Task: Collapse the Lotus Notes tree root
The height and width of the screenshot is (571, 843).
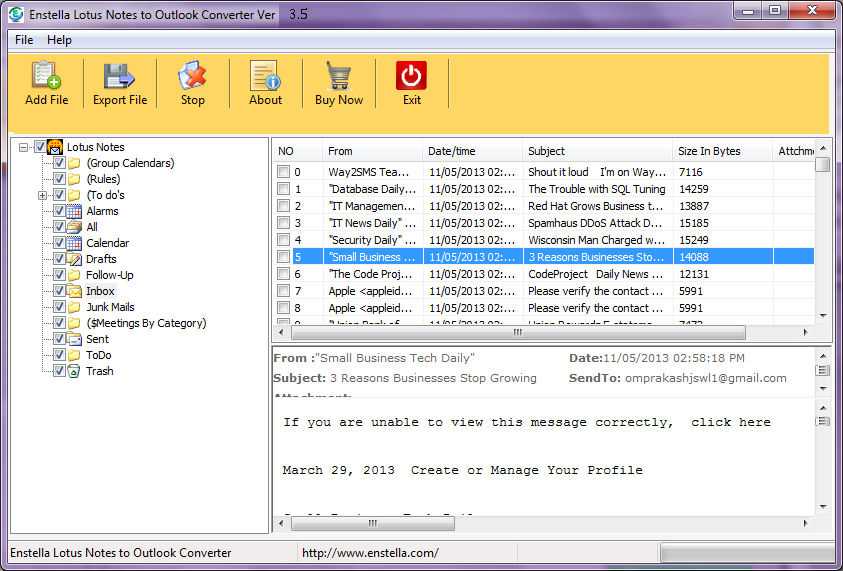Action: pos(23,147)
